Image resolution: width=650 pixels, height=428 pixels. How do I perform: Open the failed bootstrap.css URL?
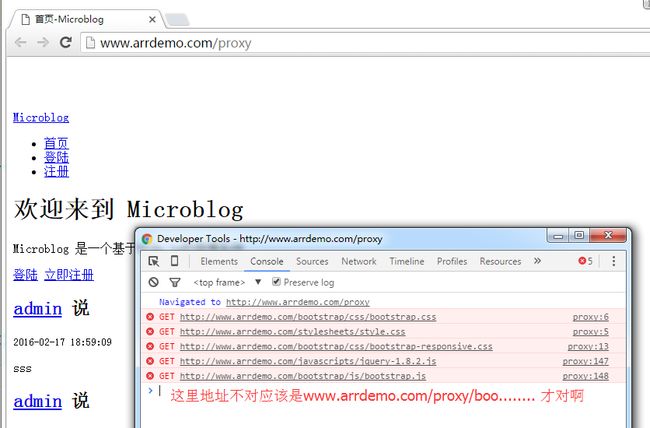[x=308, y=317]
